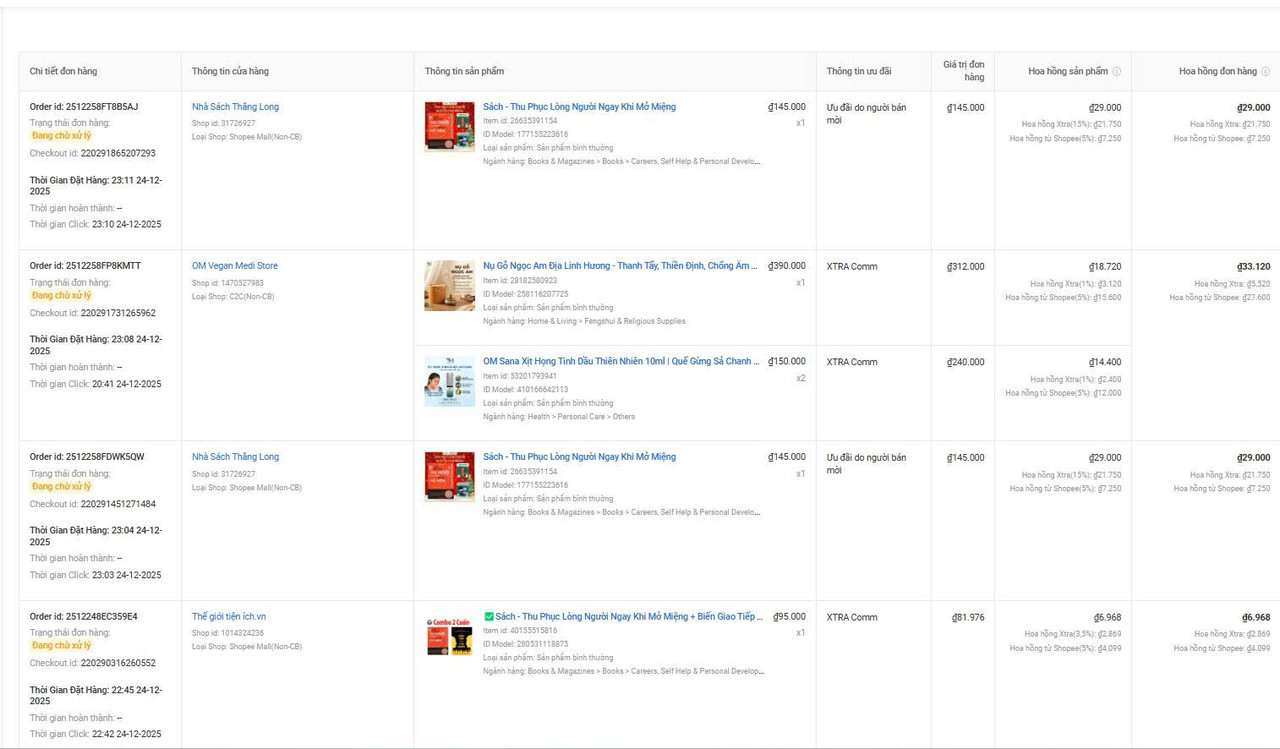
Task: Click Chi tiết đơn hàng column header
Action: click(63, 72)
